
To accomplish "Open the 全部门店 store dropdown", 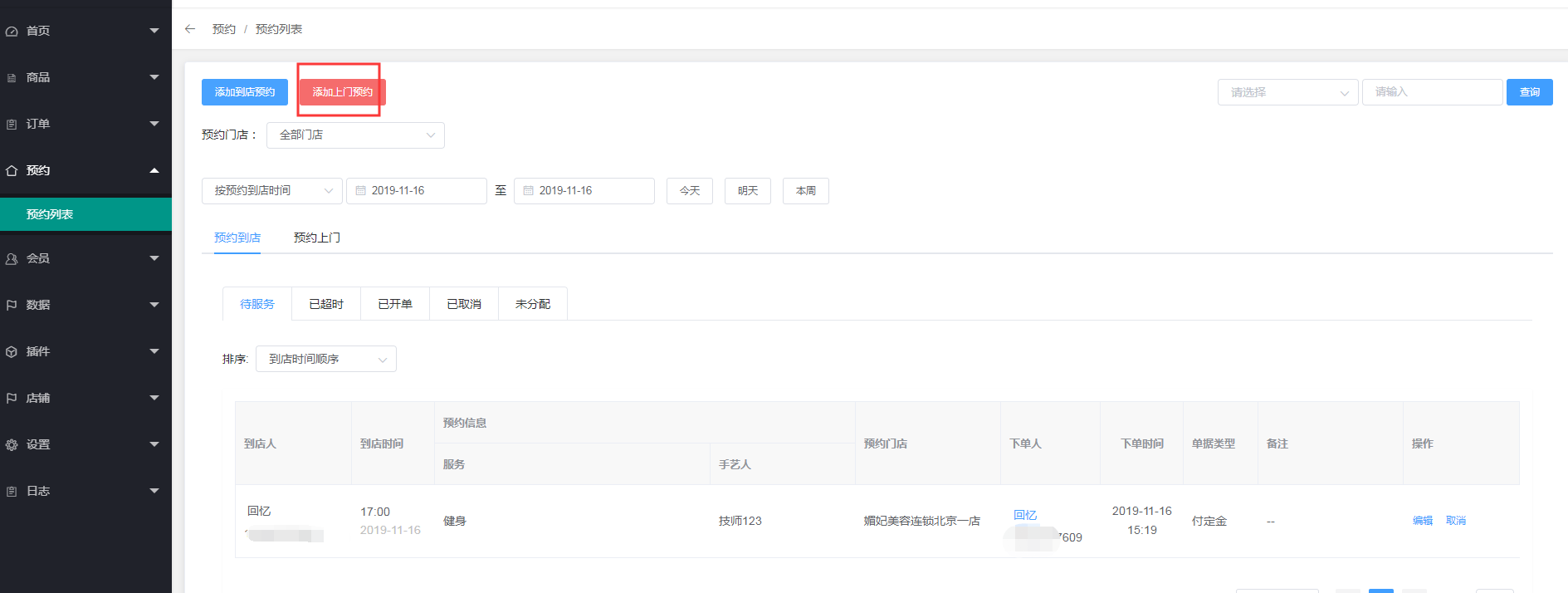I will tap(355, 135).
